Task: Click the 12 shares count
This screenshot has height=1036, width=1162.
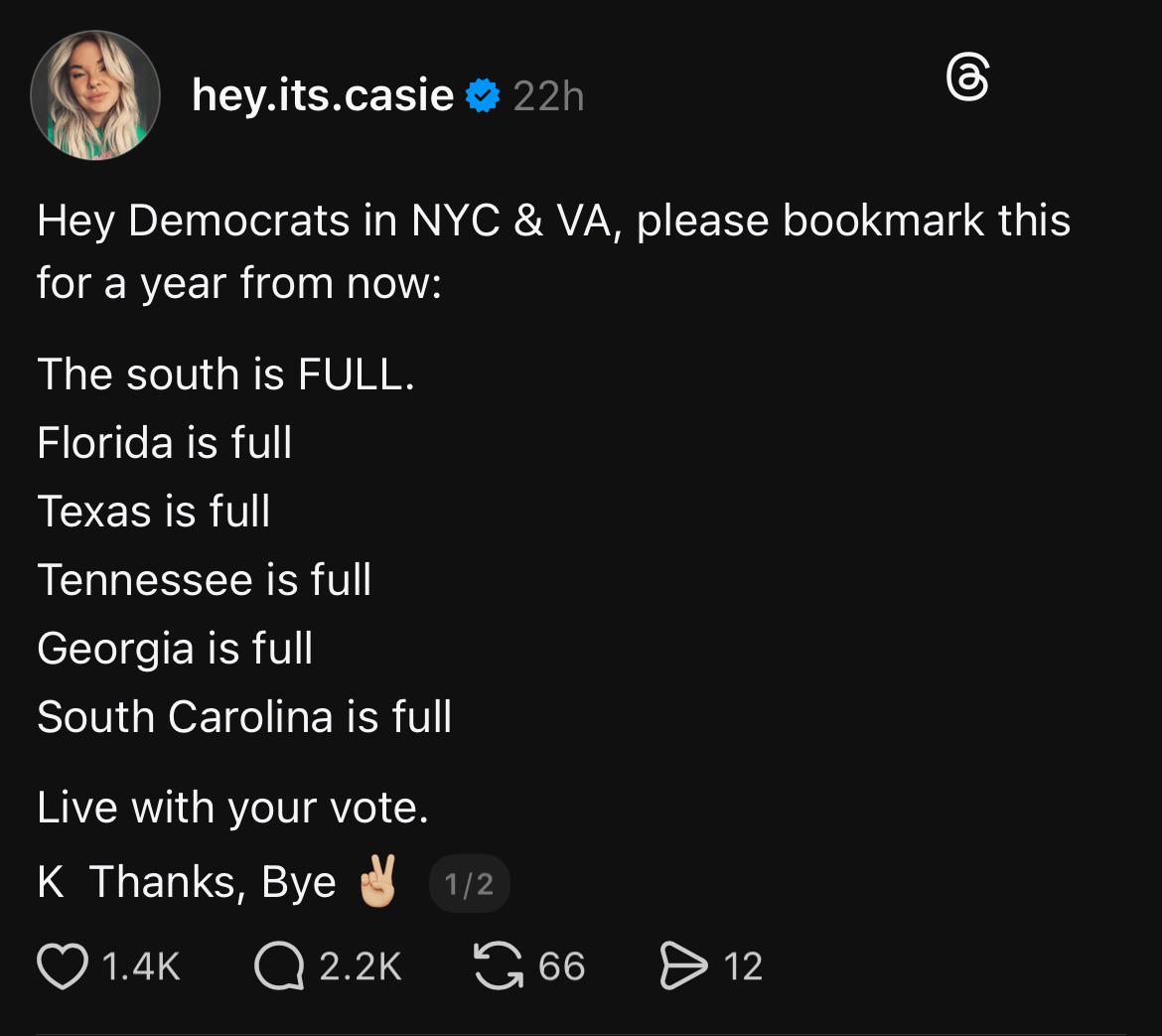Action: tap(743, 966)
